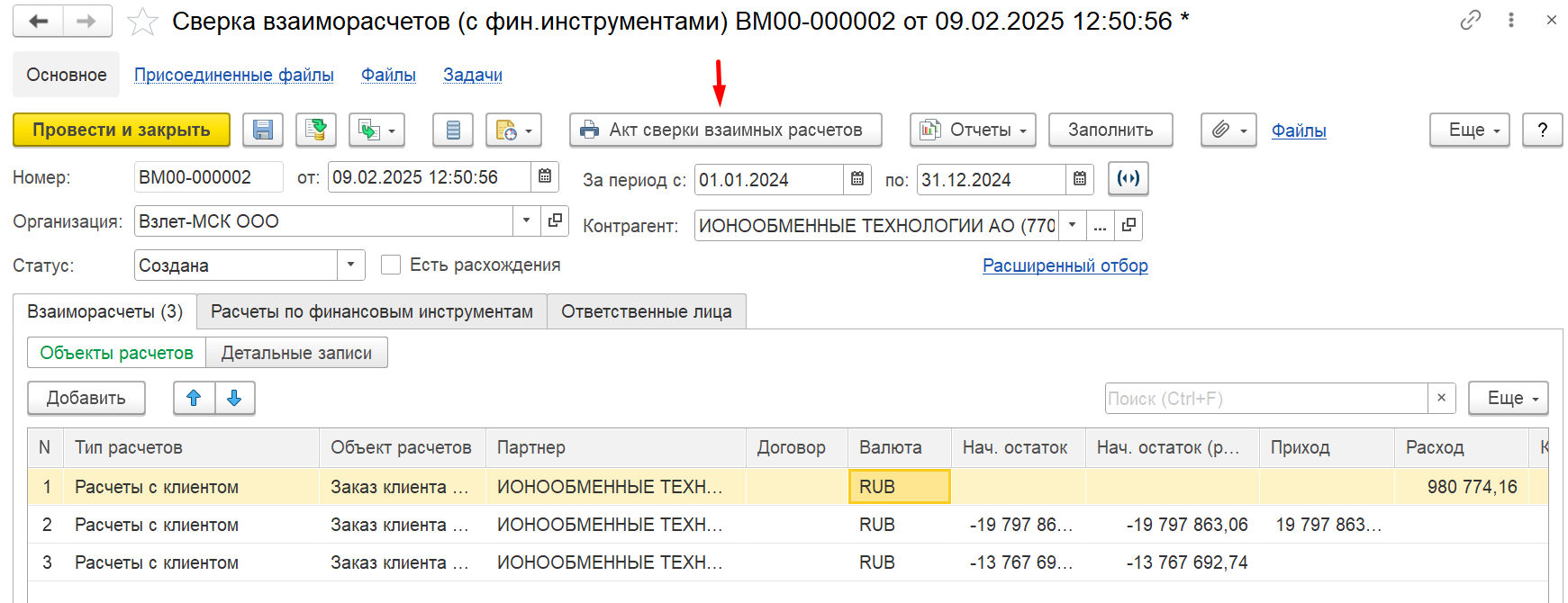The height and width of the screenshot is (603, 1568).
Task: Post the document using green arrow icon
Action: coord(315,130)
